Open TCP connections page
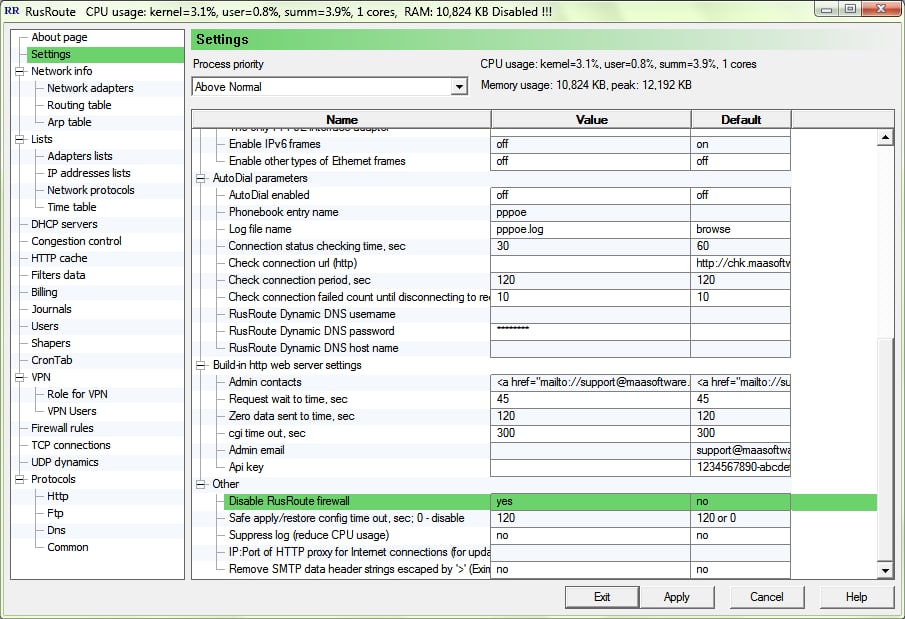Viewport: 905px width, 619px height. pos(71,445)
